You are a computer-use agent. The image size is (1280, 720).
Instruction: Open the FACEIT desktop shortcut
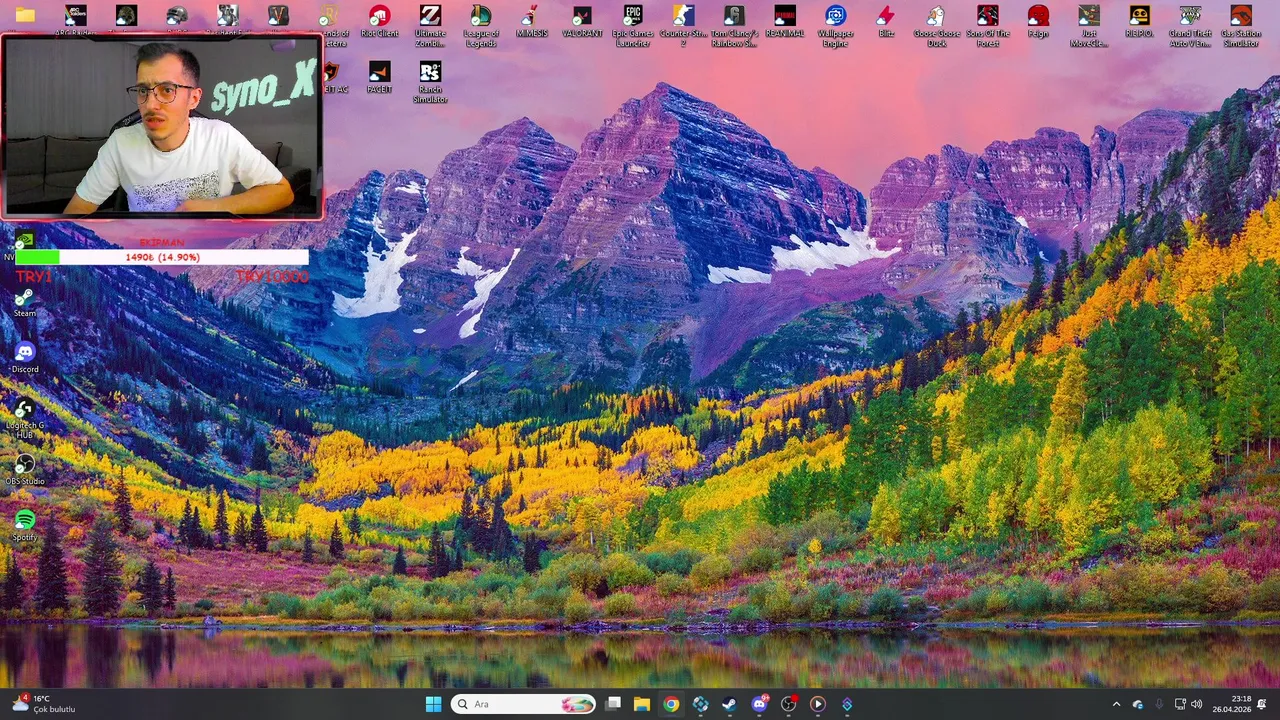click(x=379, y=78)
